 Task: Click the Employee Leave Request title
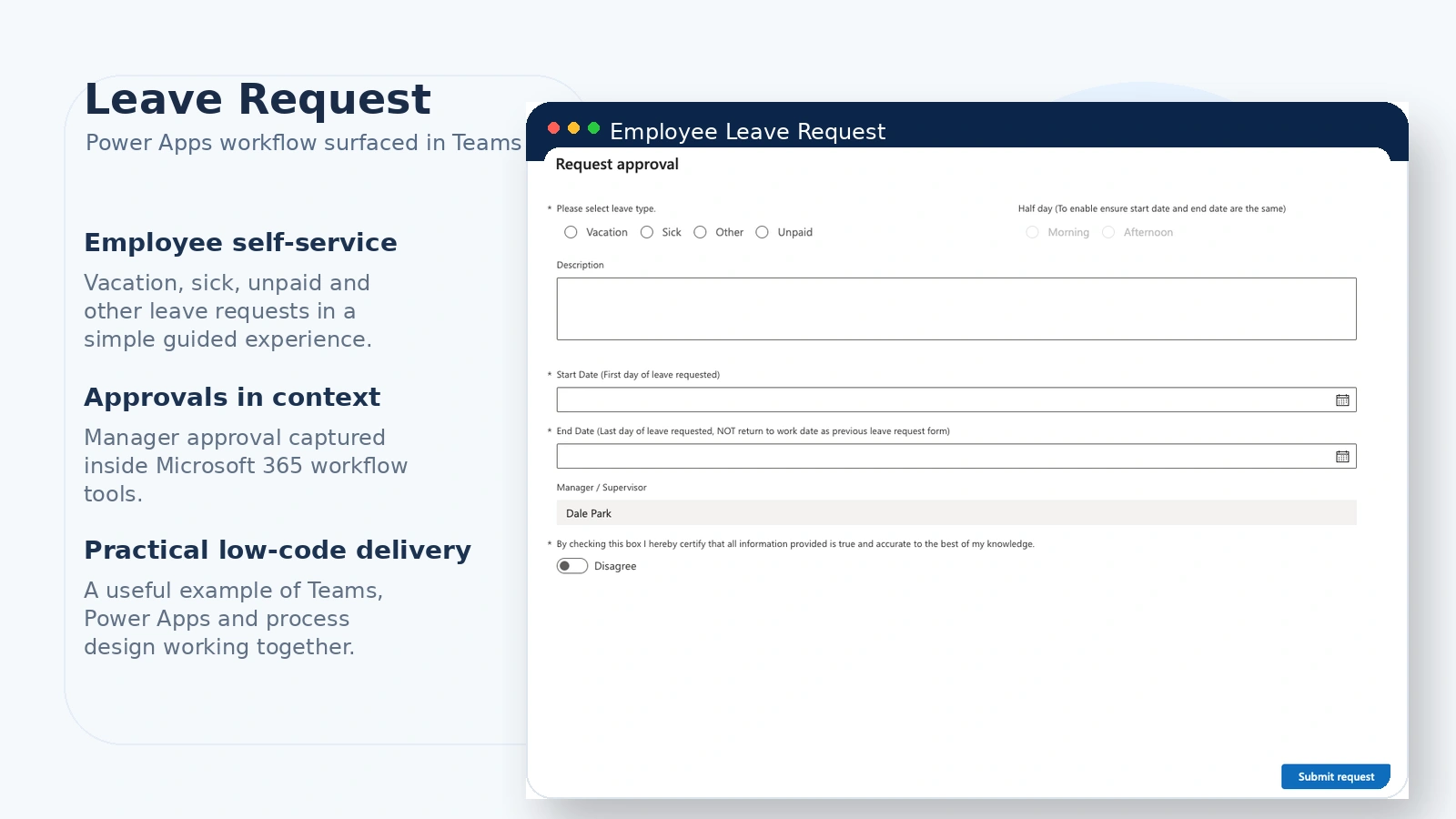(x=747, y=132)
